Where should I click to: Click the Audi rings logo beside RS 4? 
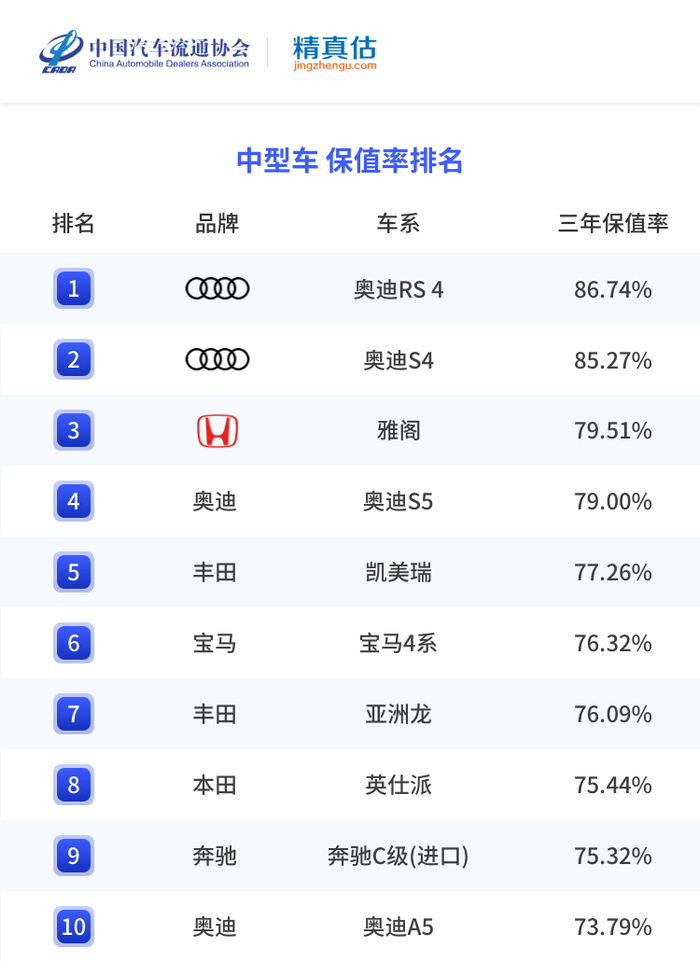coord(217,289)
